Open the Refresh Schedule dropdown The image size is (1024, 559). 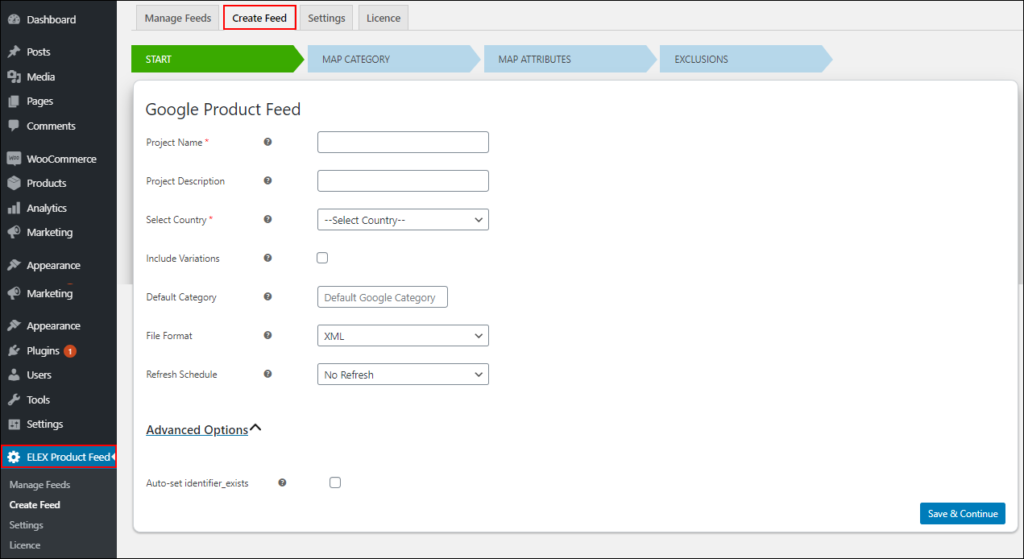[403, 374]
